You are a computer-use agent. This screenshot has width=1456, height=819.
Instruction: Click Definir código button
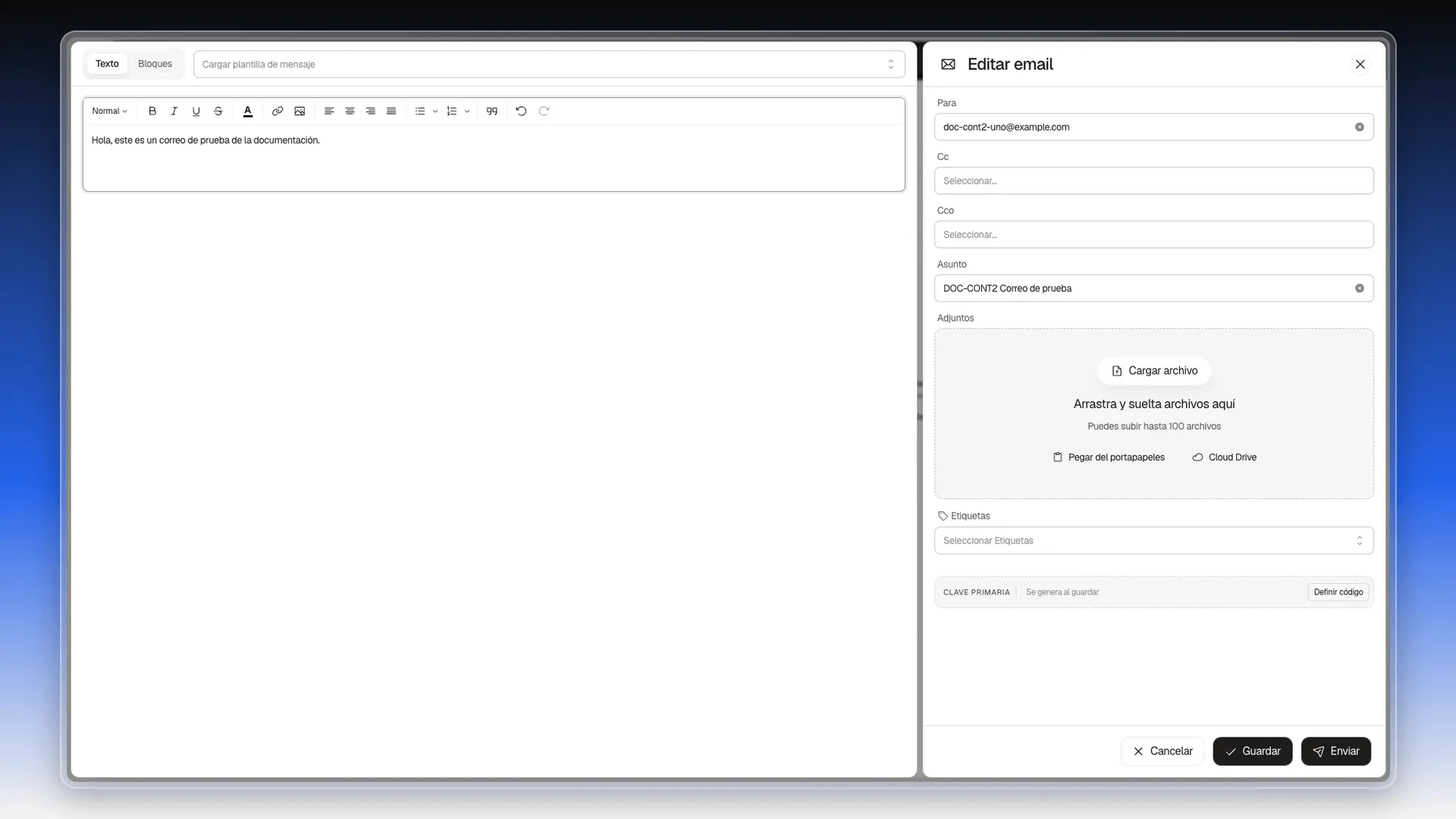(x=1338, y=592)
